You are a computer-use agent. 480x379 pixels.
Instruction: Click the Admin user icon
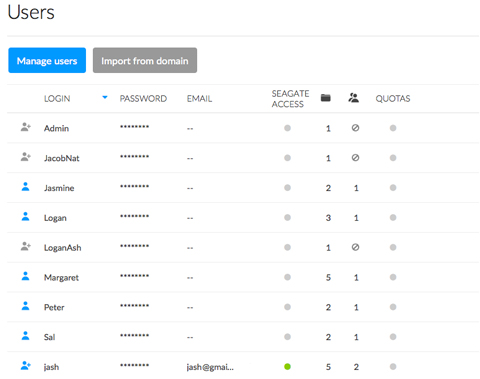26,127
